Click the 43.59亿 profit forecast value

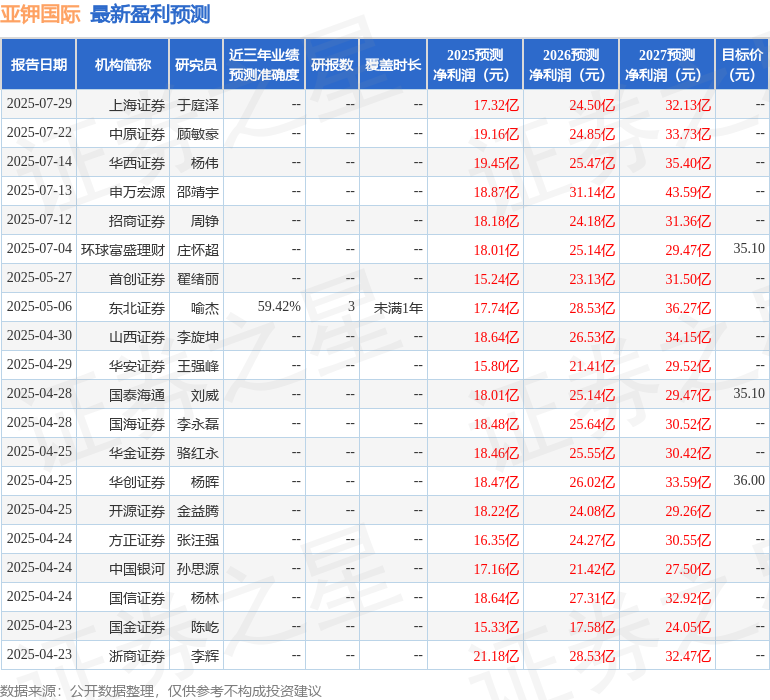tap(687, 191)
